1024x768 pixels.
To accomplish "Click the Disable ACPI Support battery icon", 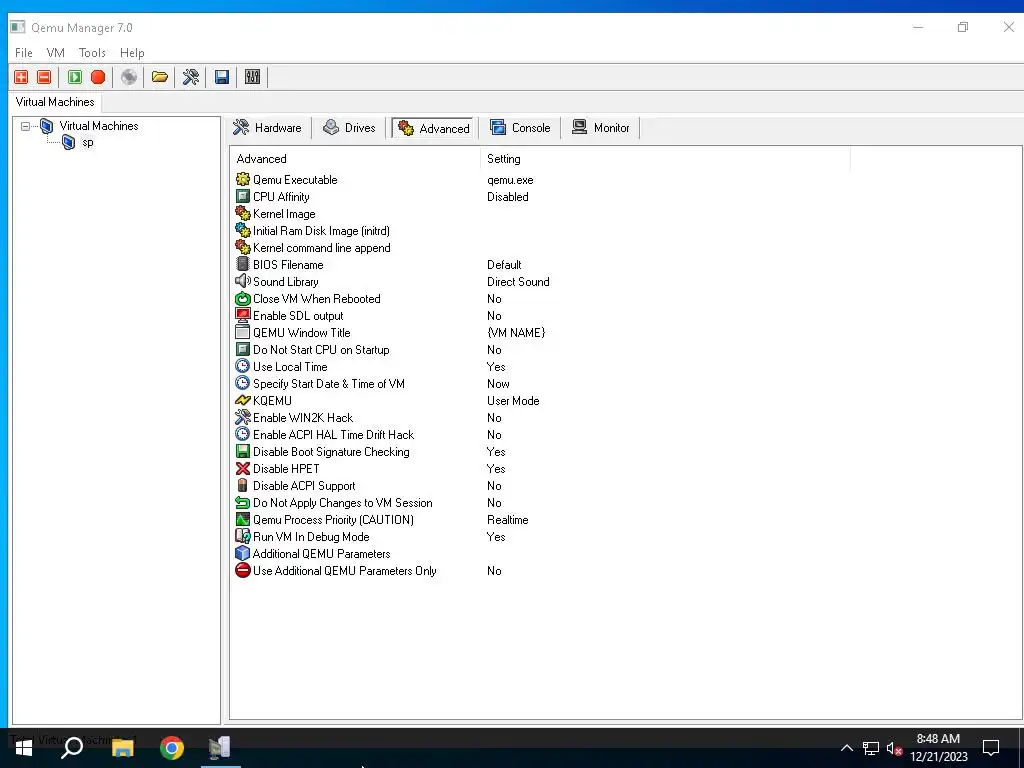I will (x=242, y=485).
